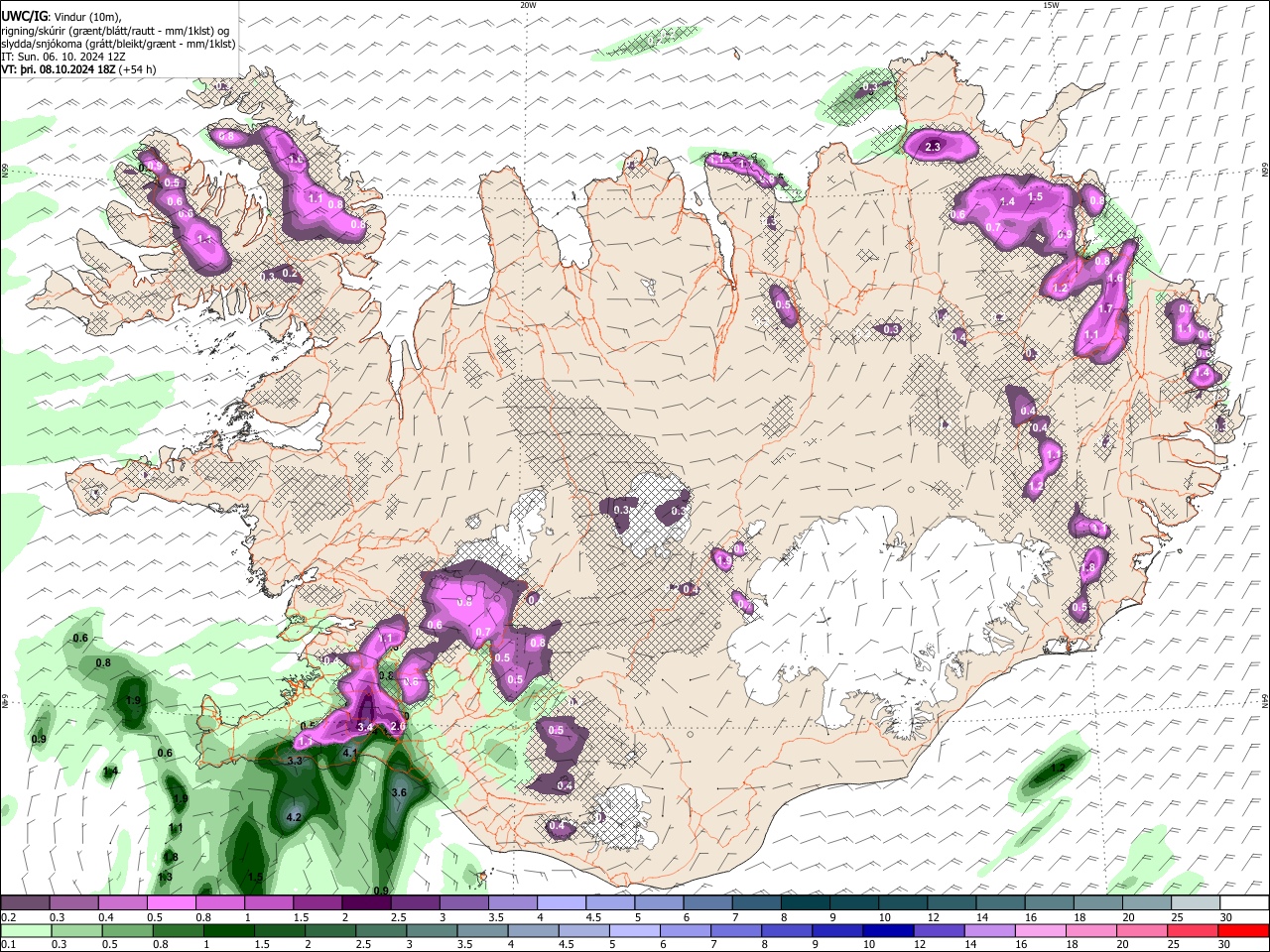Image resolution: width=1270 pixels, height=952 pixels.
Task: Click the bottom legend swatch between 1 and 1.5
Action: coord(229,930)
